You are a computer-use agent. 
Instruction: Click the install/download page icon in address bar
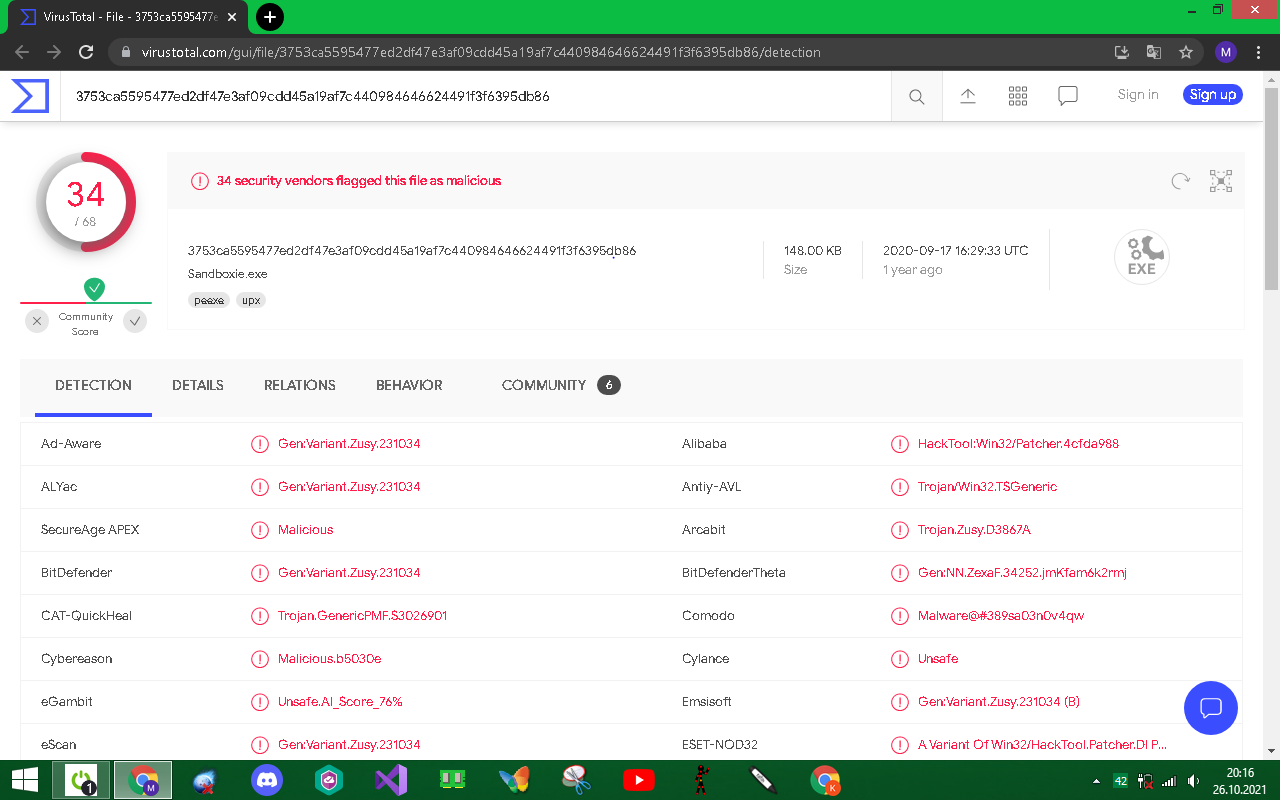point(1122,52)
